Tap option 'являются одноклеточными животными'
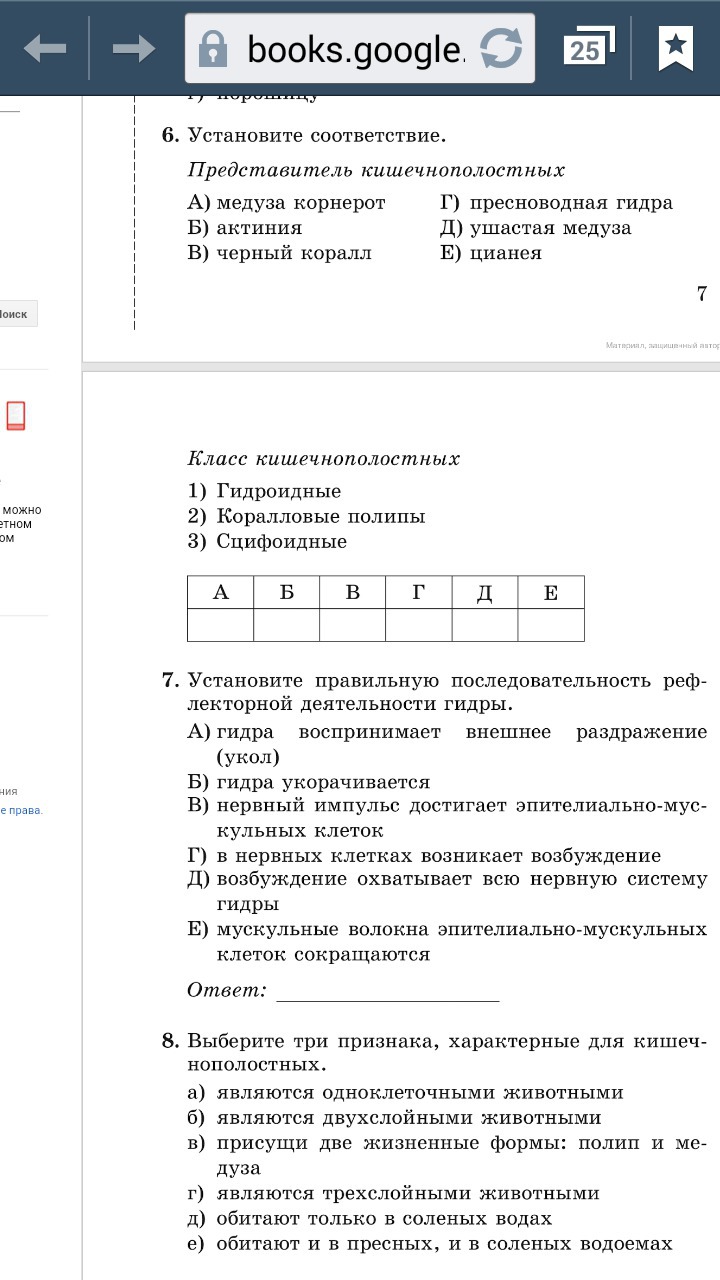The image size is (720, 1280). click(419, 1093)
